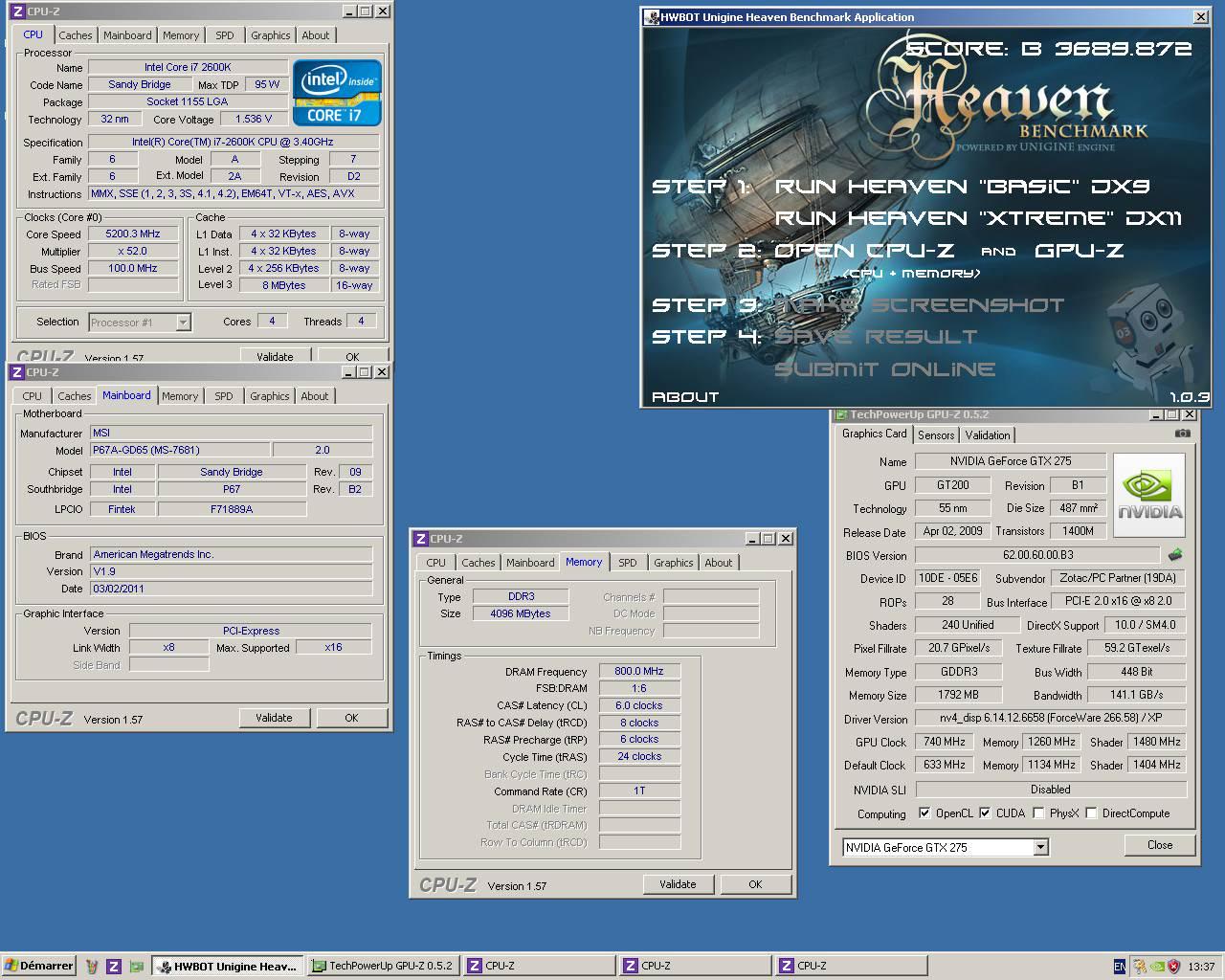Open the Graphics tab in Mainboard CPU-Z window
1225x980 pixels.
pos(269,396)
